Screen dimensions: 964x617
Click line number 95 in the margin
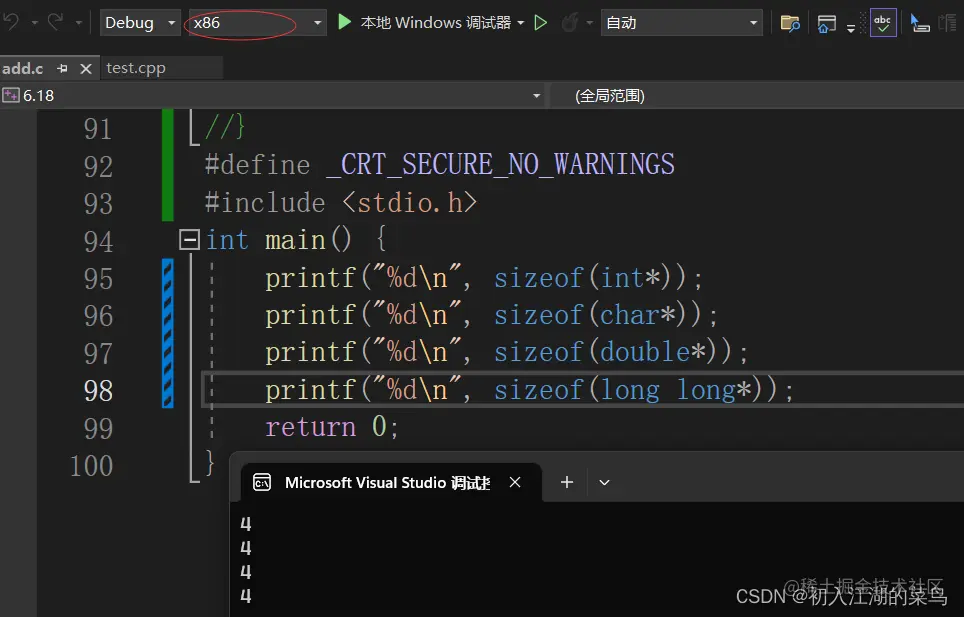[98, 279]
